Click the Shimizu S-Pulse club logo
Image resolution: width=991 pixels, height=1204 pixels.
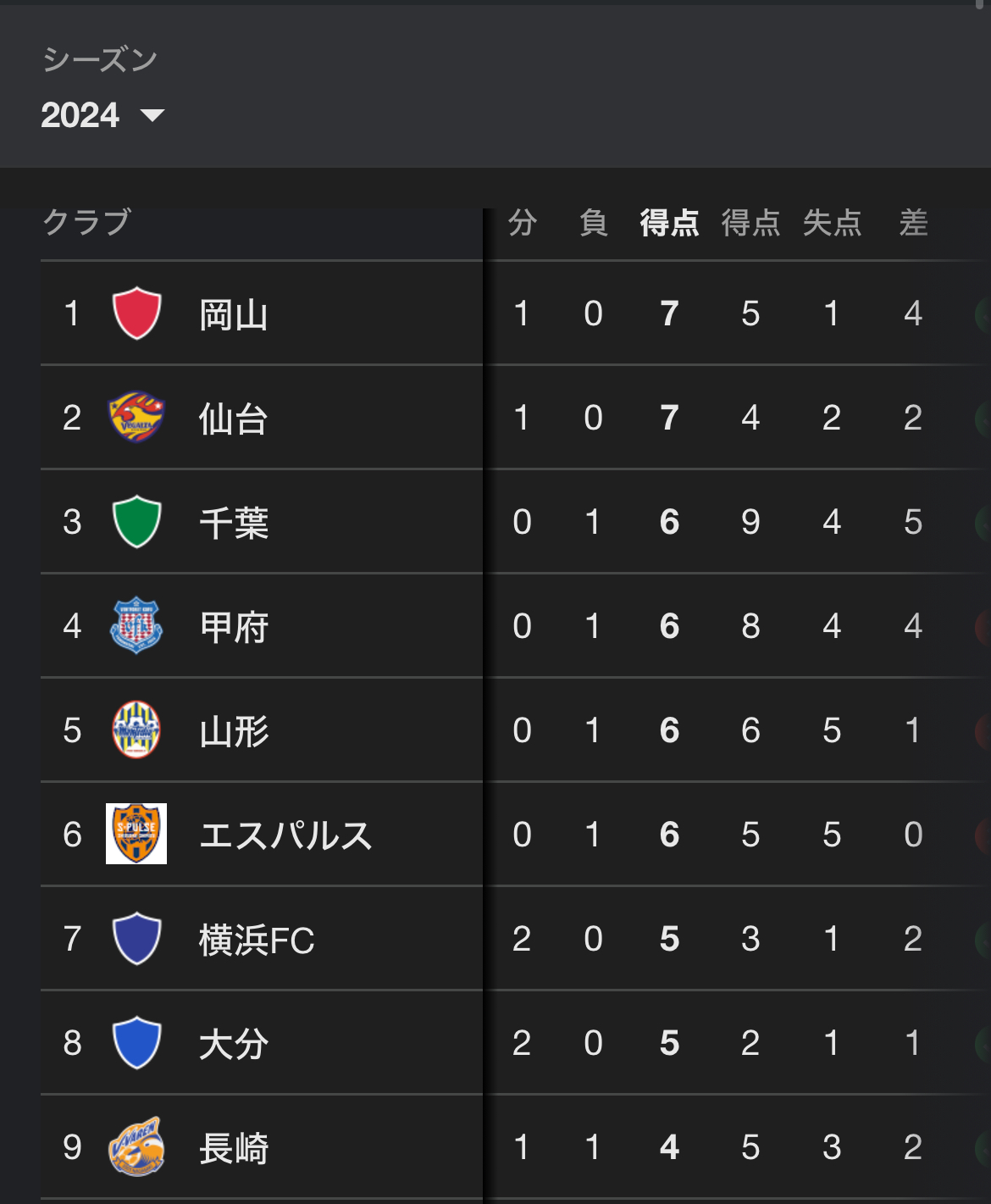(136, 834)
